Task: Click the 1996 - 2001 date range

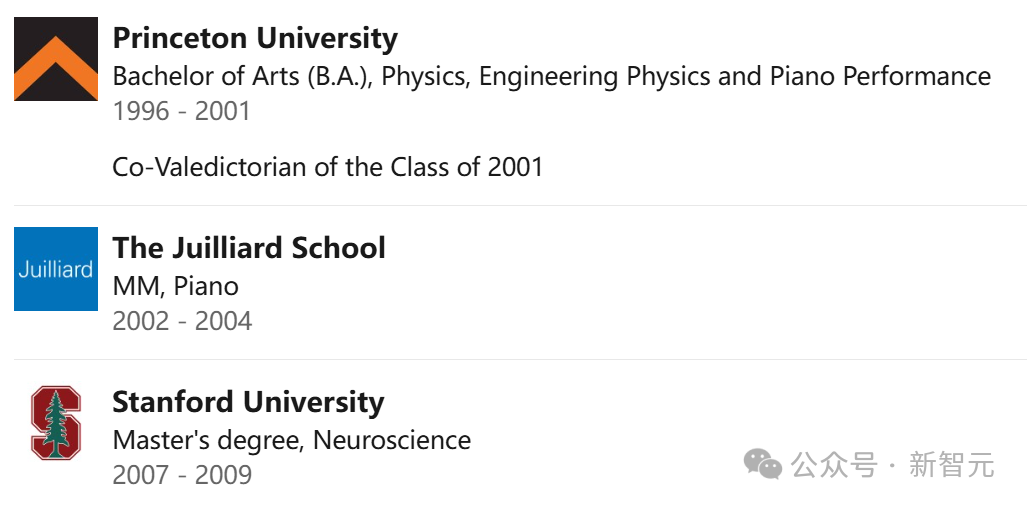Action: (x=181, y=111)
